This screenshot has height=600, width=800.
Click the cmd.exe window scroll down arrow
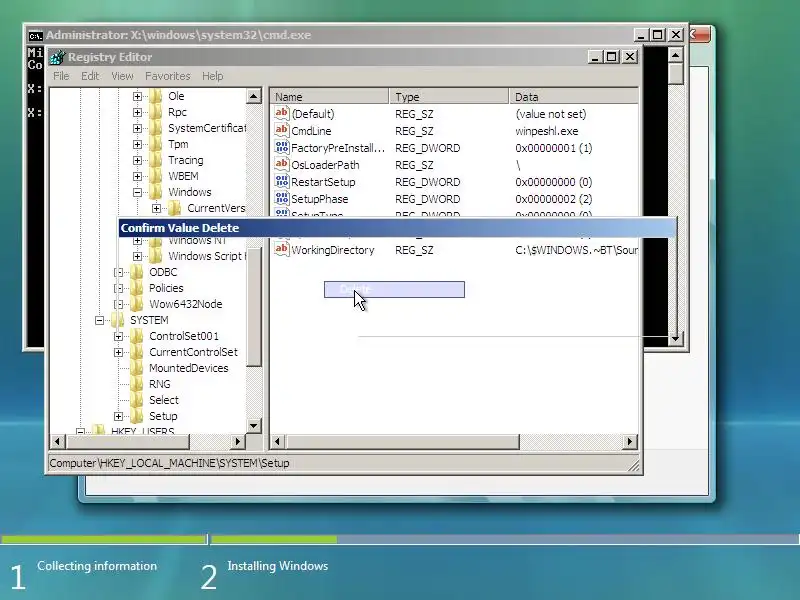coord(676,338)
